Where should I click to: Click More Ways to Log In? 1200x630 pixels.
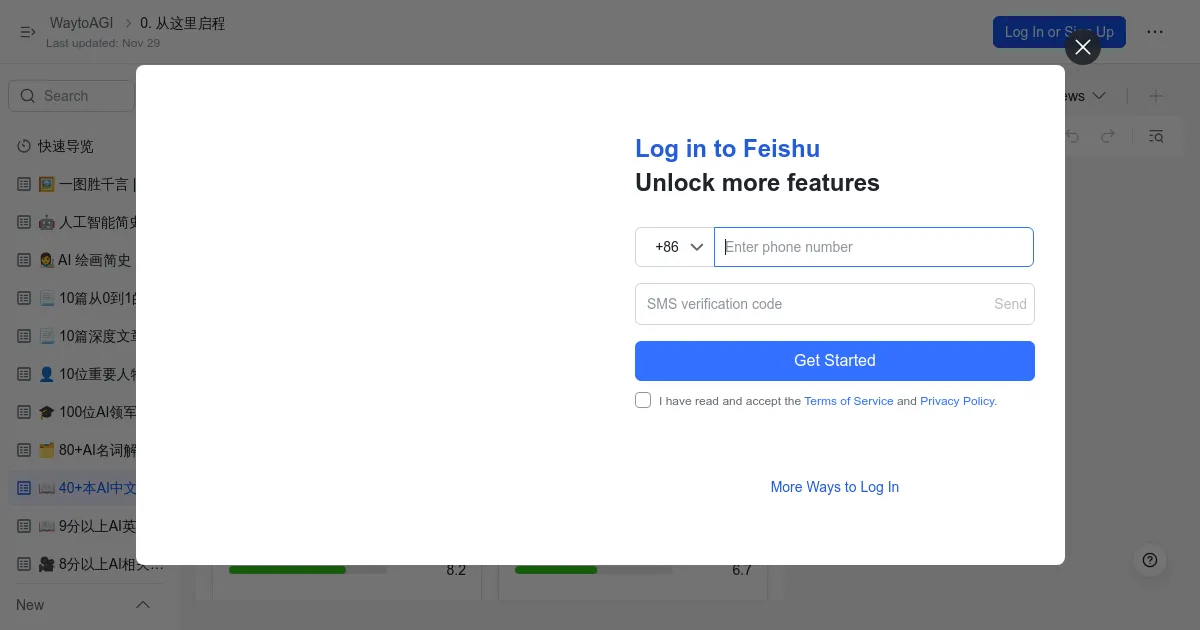pyautogui.click(x=834, y=487)
